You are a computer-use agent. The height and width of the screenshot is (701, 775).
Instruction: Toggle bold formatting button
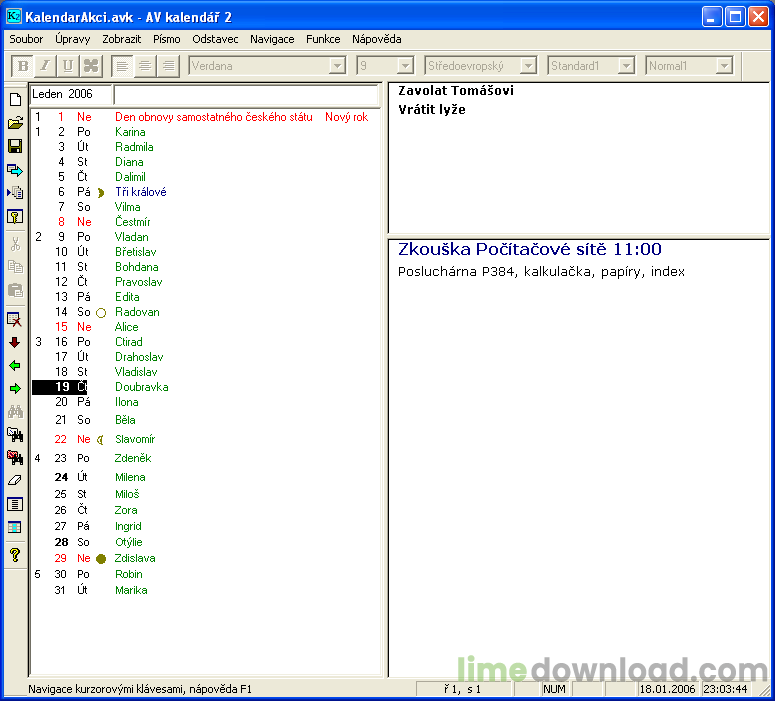(x=23, y=66)
